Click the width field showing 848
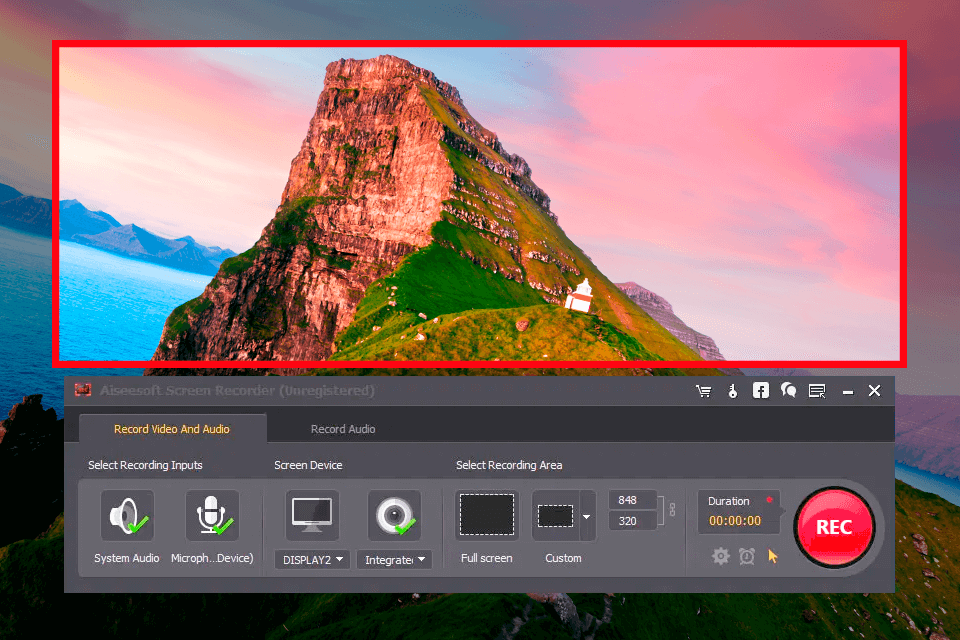 click(x=632, y=500)
